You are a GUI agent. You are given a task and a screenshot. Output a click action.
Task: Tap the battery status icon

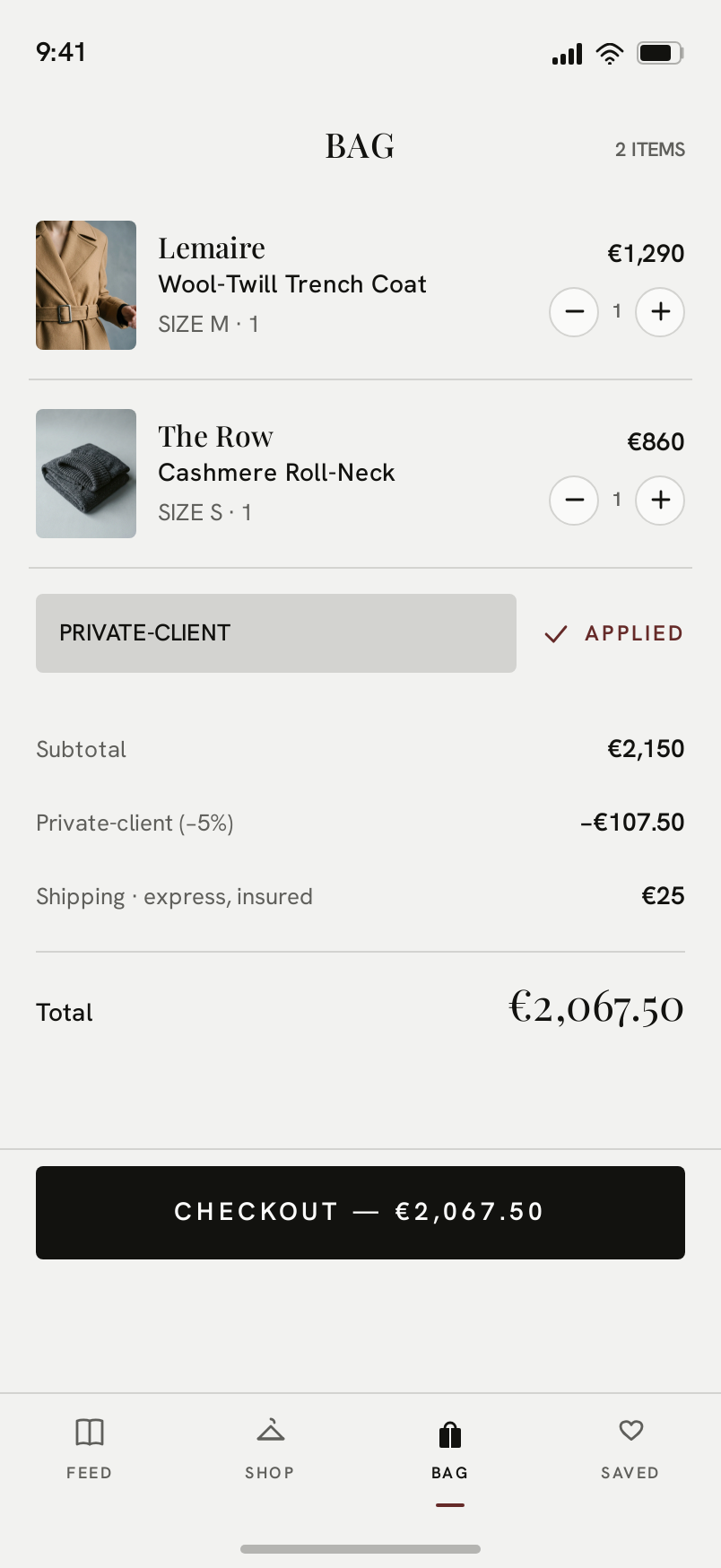[x=660, y=53]
